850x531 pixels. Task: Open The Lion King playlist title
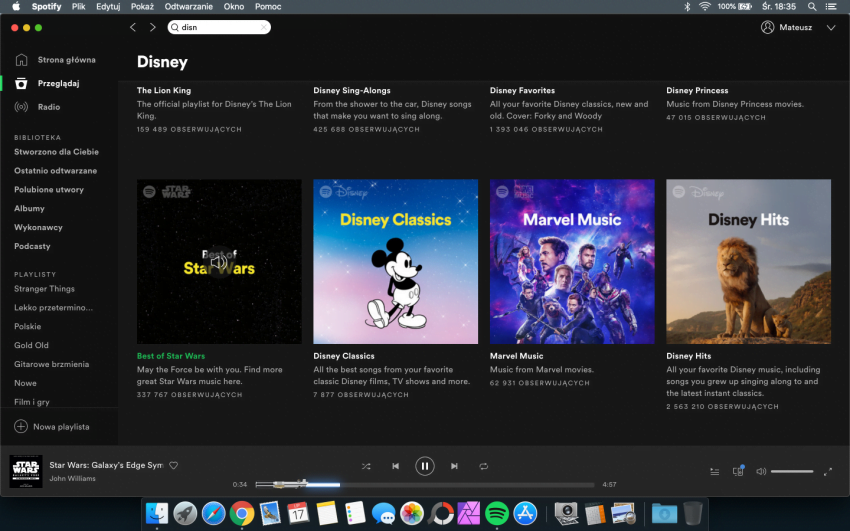click(x=164, y=90)
